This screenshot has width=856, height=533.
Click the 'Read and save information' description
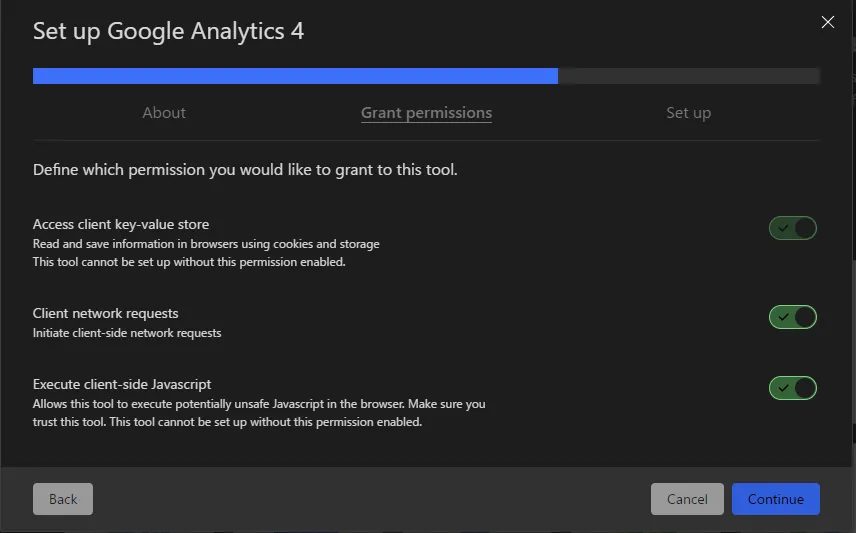206,244
